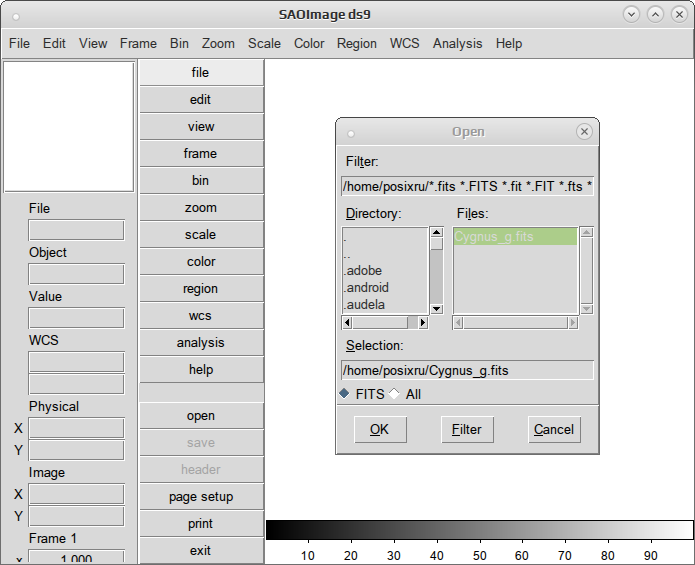Maximize the SAOImage ds9 window

click(656, 15)
